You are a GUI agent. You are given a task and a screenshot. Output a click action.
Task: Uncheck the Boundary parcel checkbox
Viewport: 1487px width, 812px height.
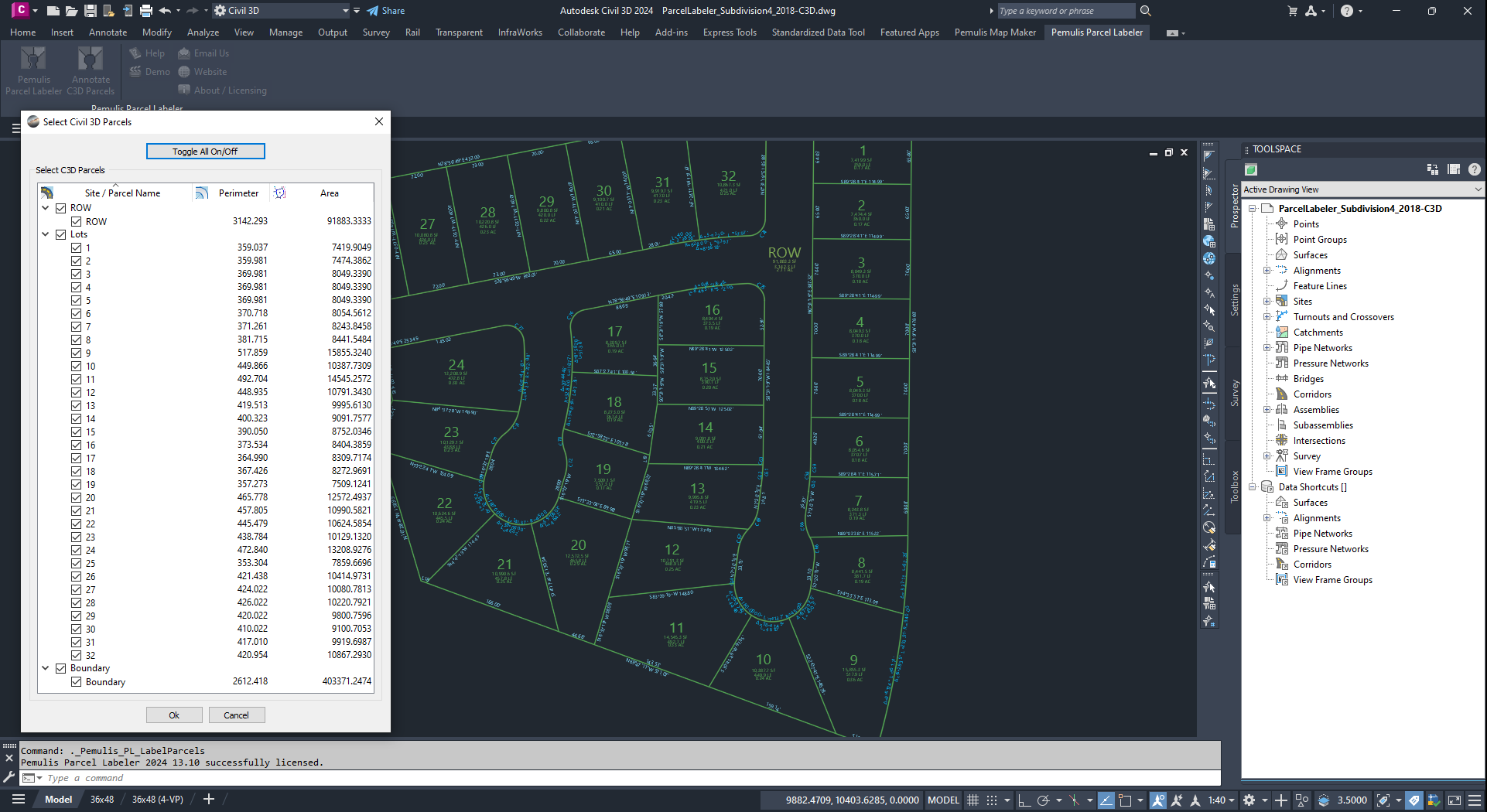point(76,682)
